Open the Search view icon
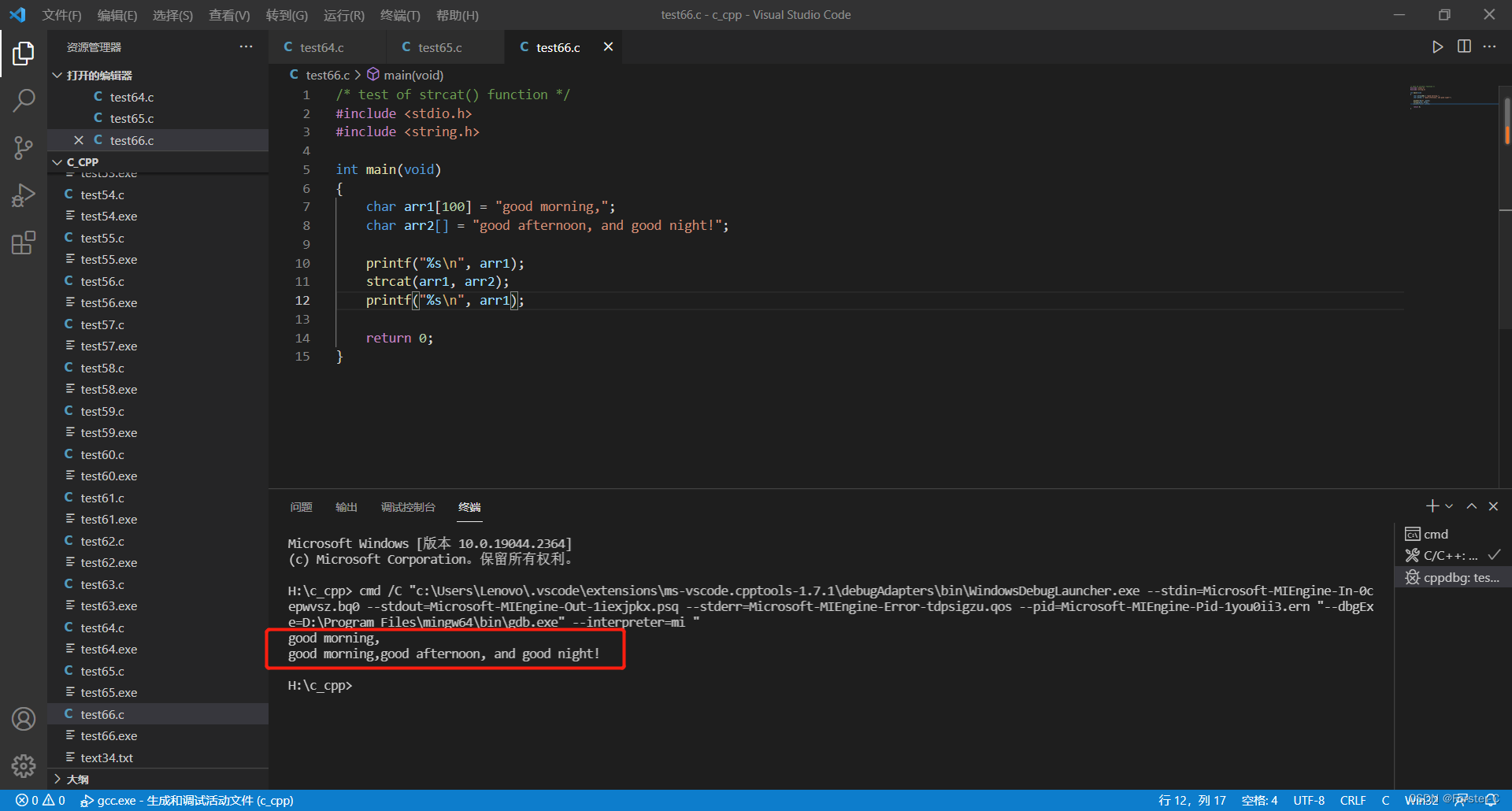The width and height of the screenshot is (1512, 811). [x=24, y=100]
